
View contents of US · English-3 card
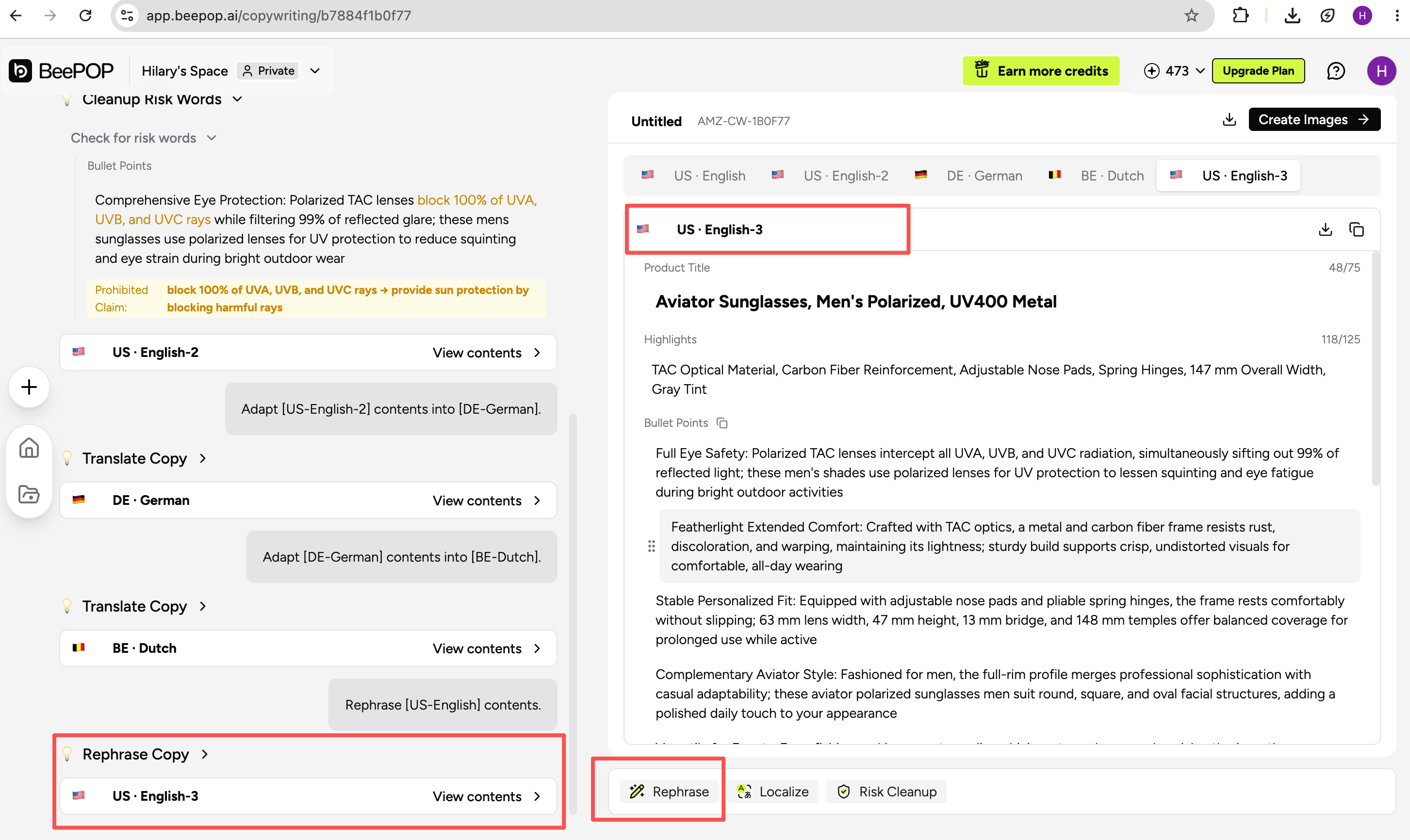(x=487, y=796)
